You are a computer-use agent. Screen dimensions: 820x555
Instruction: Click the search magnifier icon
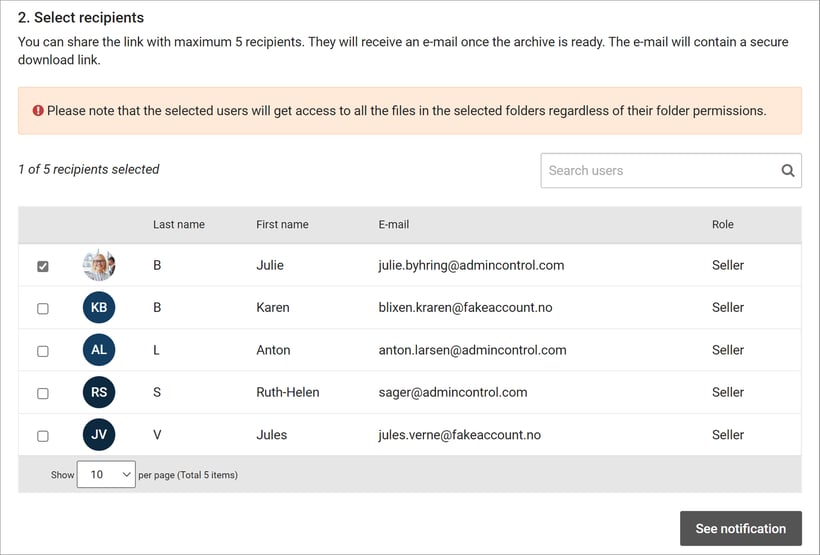[x=788, y=170]
